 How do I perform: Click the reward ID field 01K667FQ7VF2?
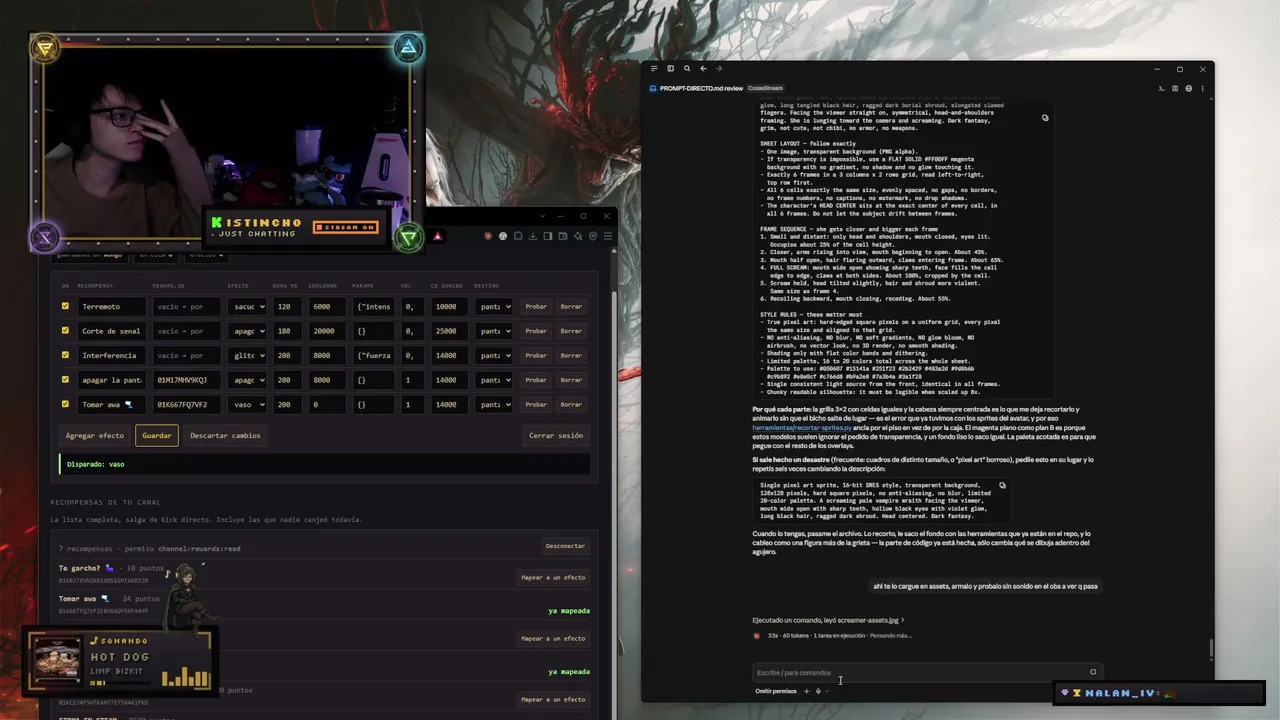[x=186, y=404]
